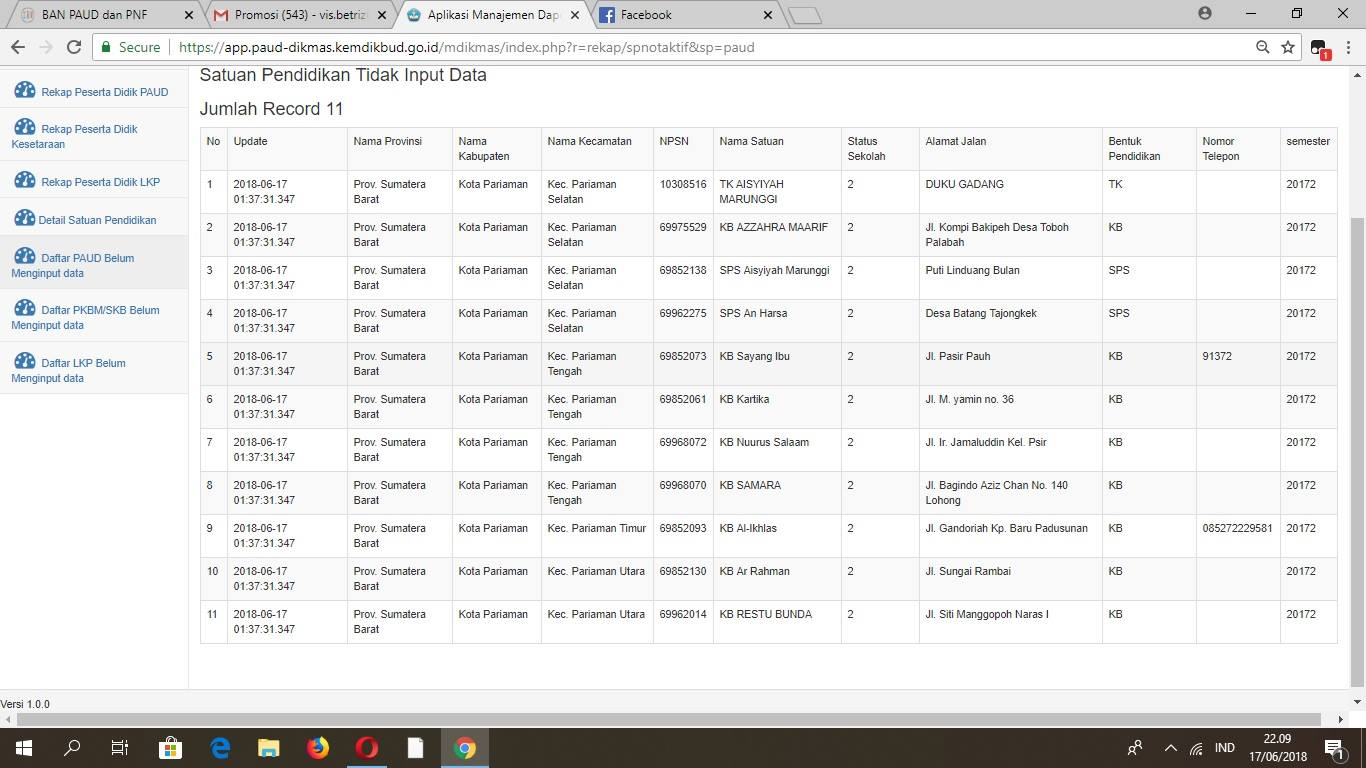Click dashboard icon beside Daftar PKBM/SKB Belum Menginput
The height and width of the screenshot is (768, 1366).
(x=24, y=308)
